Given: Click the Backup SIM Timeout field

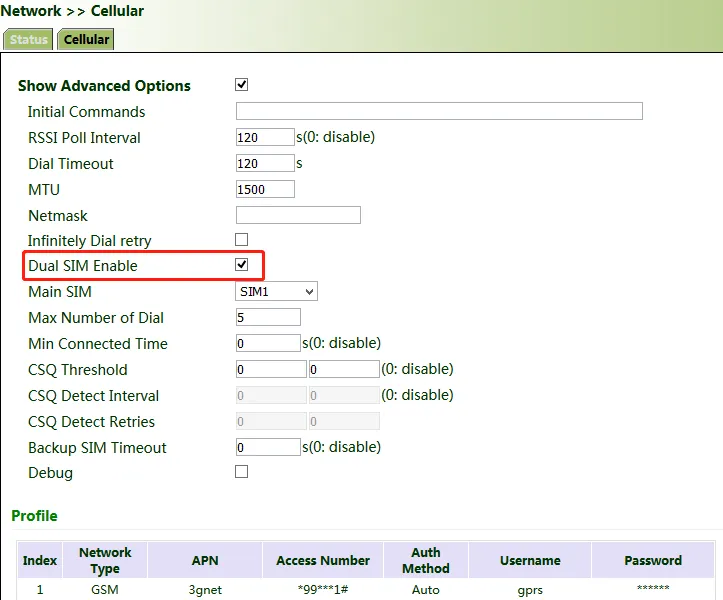Looking at the screenshot, I should coord(268,447).
